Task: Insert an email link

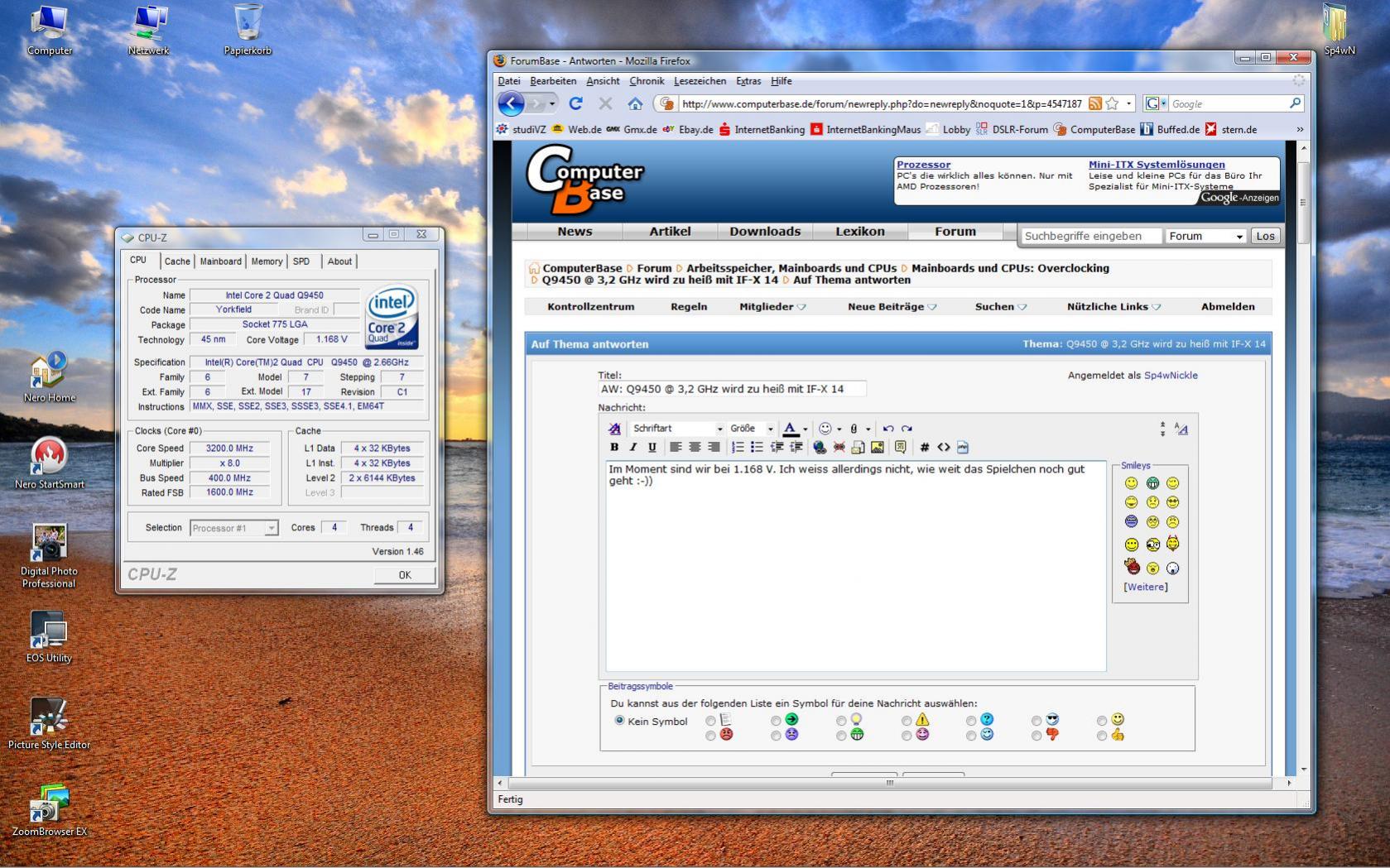Action: 858,448
